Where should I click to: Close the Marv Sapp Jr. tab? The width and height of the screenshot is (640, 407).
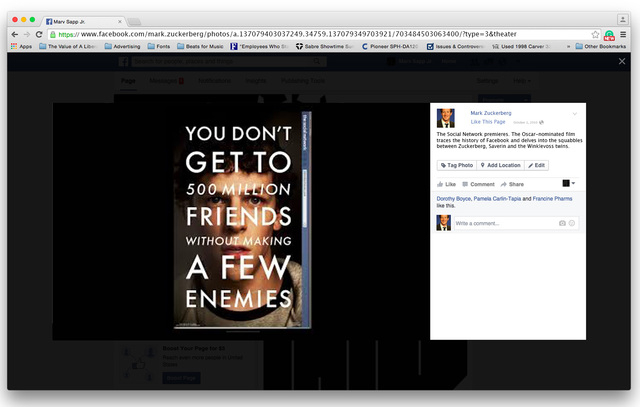[x=120, y=22]
